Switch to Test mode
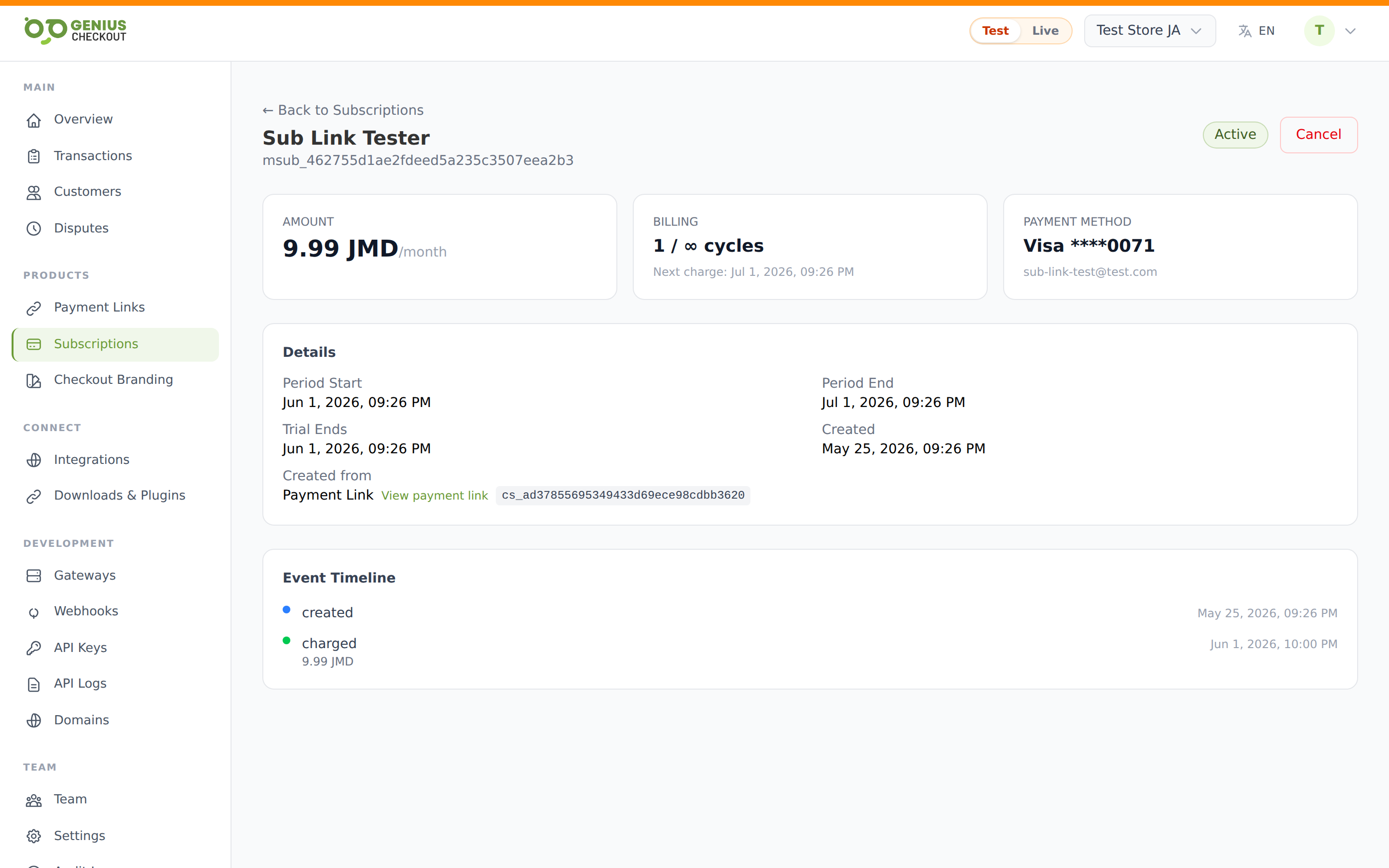This screenshot has height=868, width=1389. (x=994, y=31)
